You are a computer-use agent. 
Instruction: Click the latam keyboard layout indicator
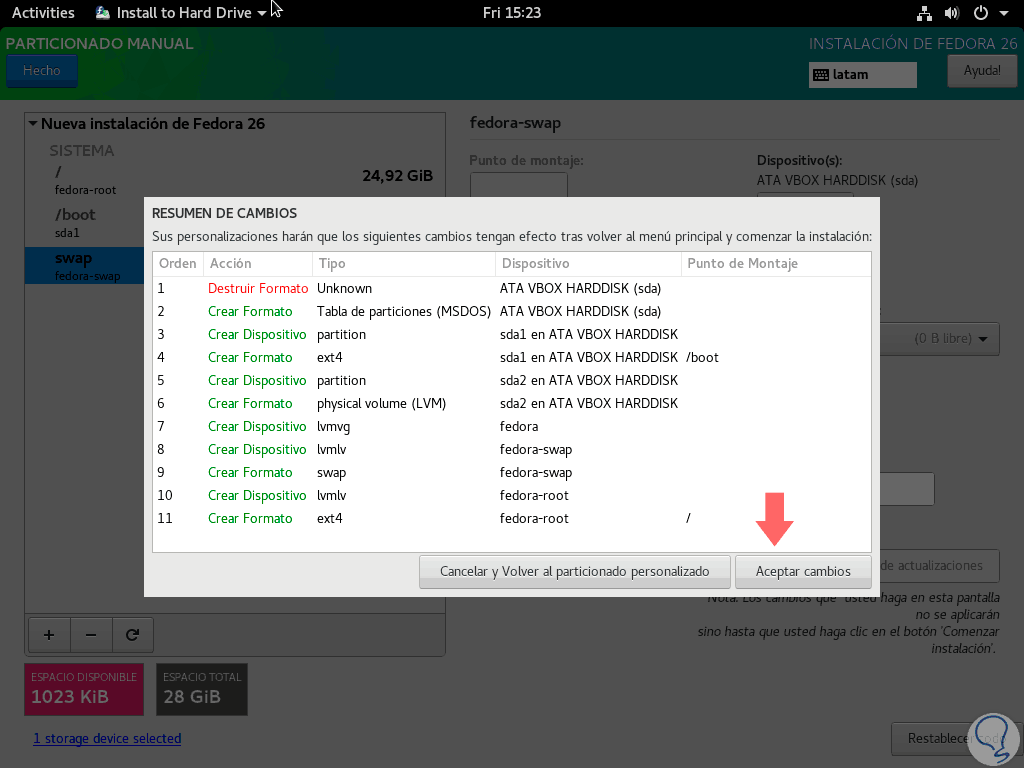[862, 74]
